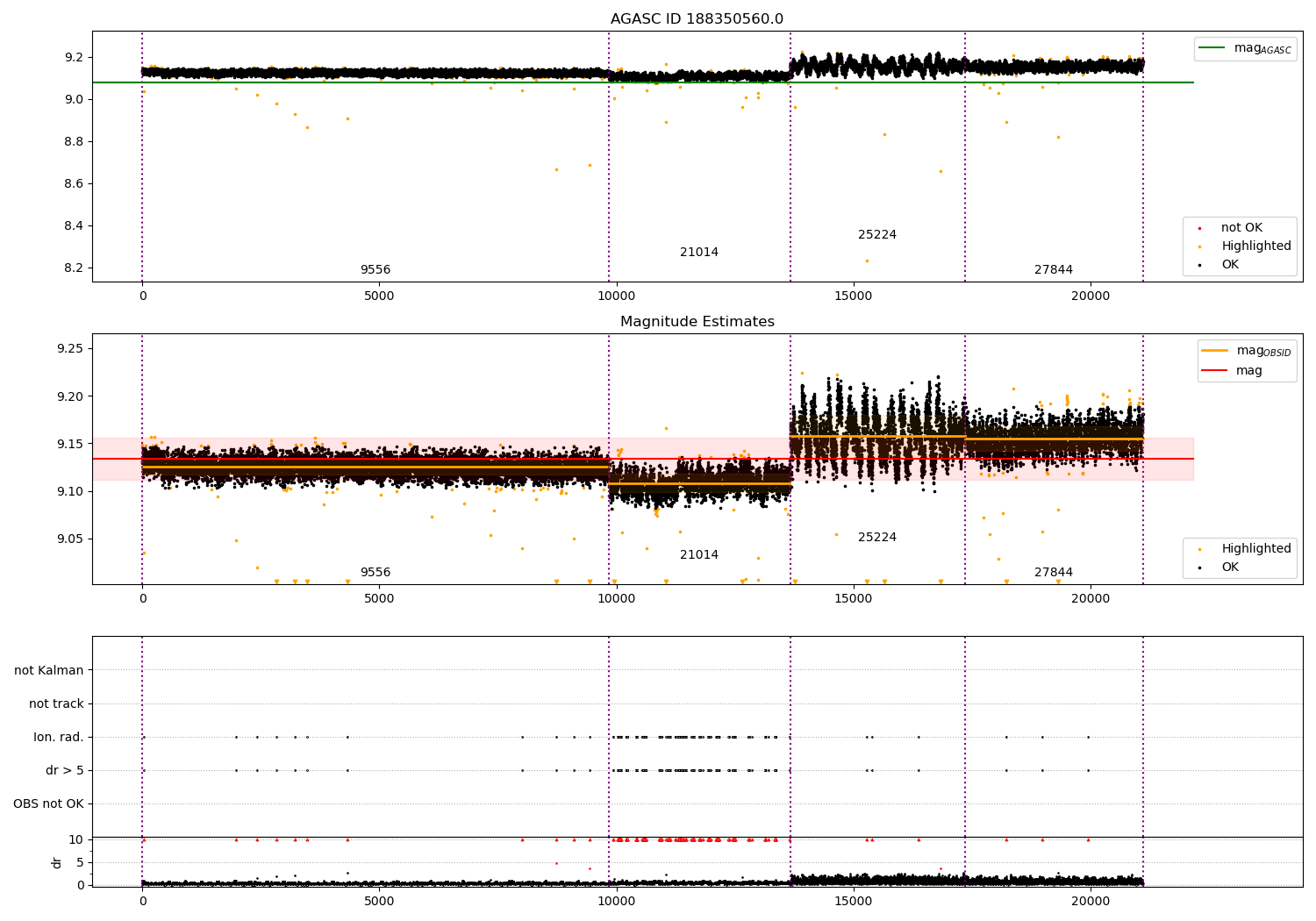Viewport: 1316px width, 921px height.
Task: Click the 8.2 y-axis tick in top plot
Action: [x=75, y=268]
